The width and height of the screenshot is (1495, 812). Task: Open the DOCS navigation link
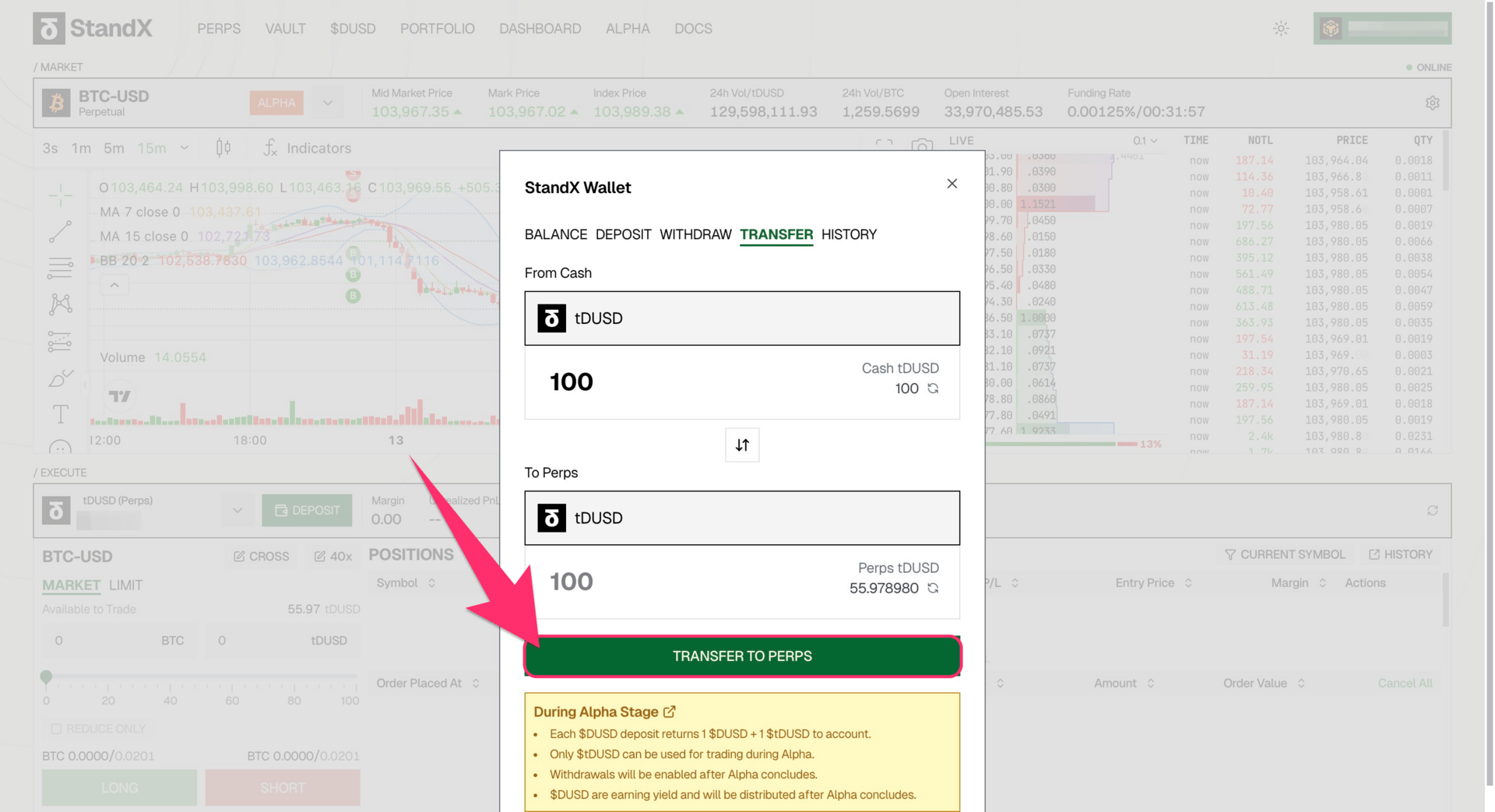click(693, 29)
